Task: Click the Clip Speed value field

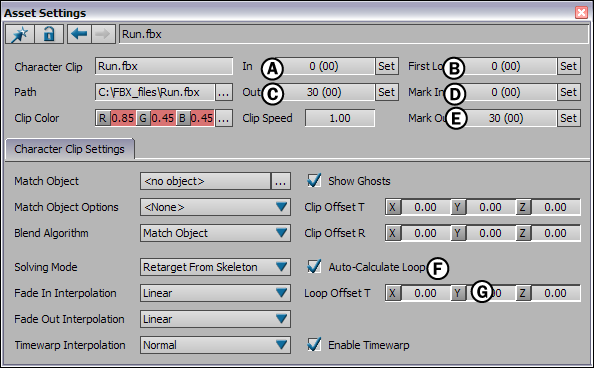Action: 340,118
